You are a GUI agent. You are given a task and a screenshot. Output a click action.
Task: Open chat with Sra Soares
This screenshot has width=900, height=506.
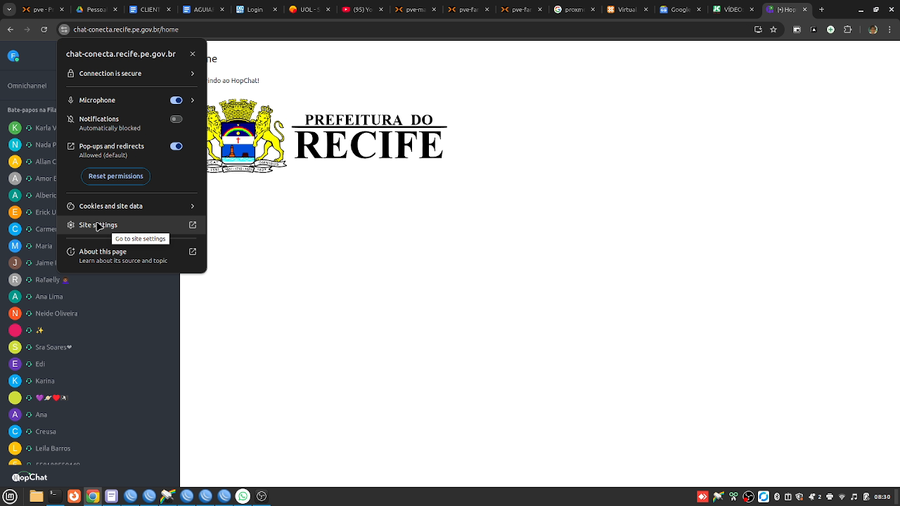pyautogui.click(x=92, y=347)
